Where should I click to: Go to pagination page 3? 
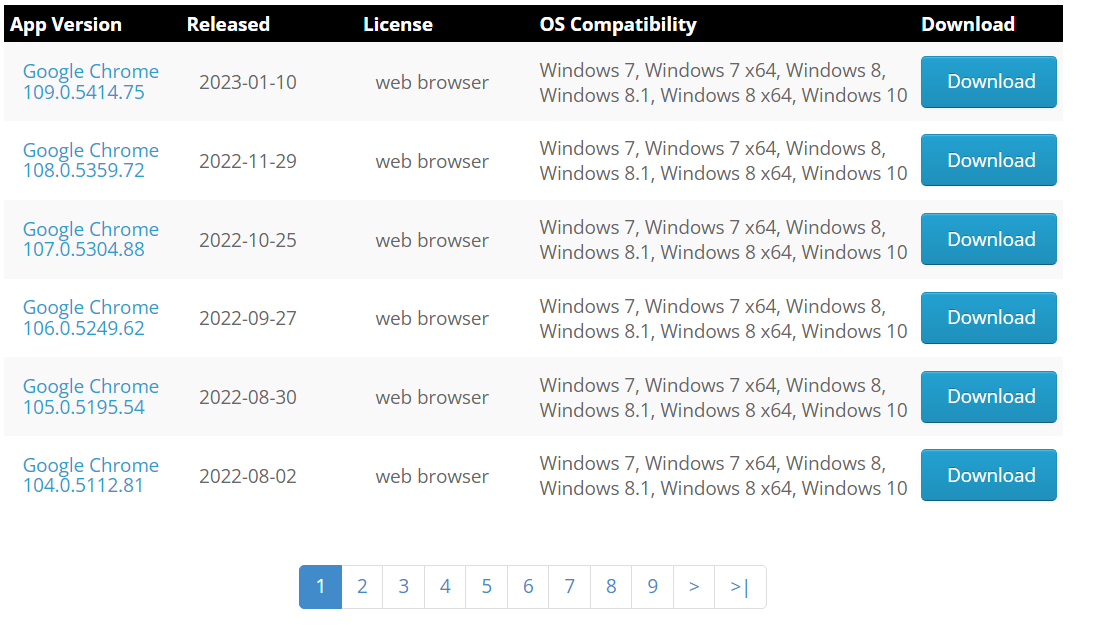pos(404,587)
